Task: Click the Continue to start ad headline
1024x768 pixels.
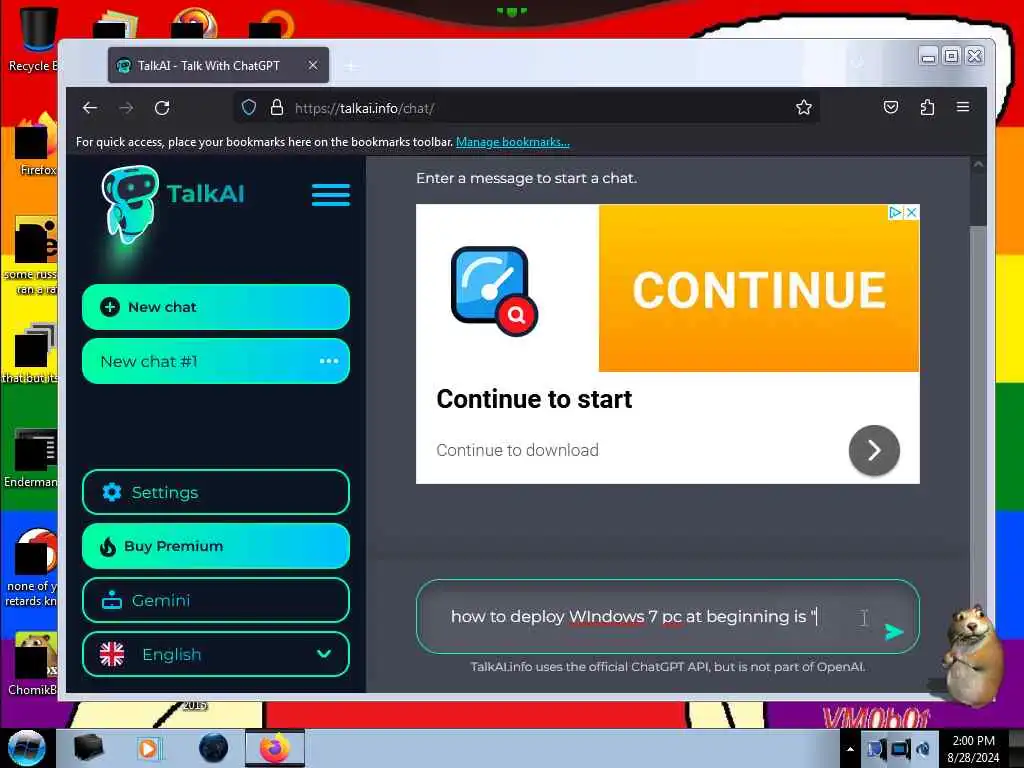Action: click(x=534, y=399)
